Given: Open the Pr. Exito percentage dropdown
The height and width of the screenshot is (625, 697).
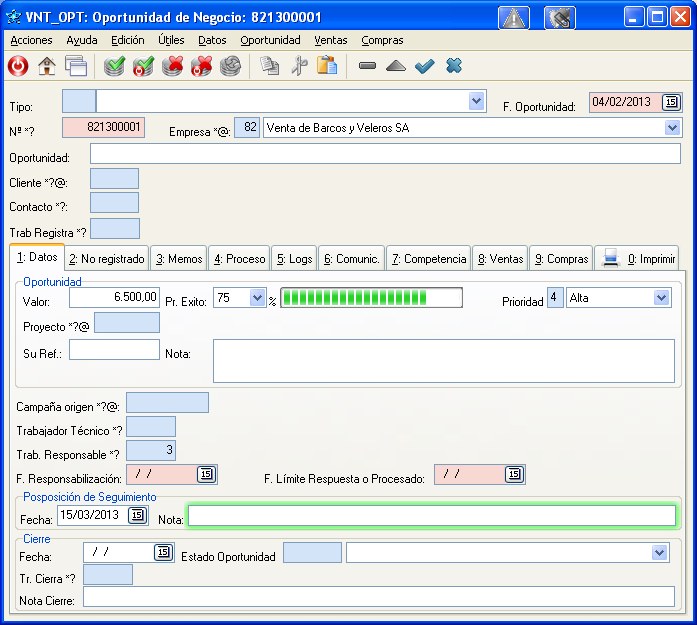Looking at the screenshot, I should tap(257, 297).
